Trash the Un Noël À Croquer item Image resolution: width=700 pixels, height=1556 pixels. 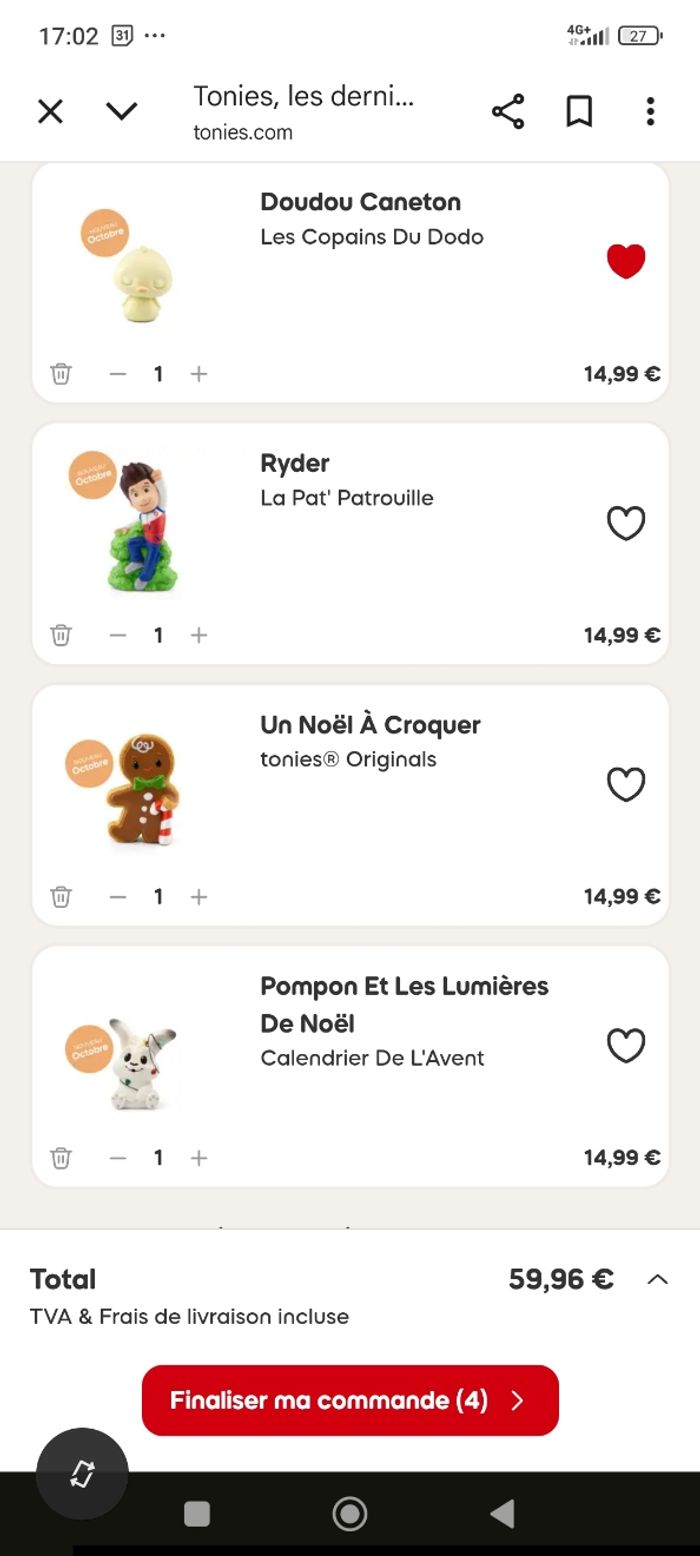(61, 896)
